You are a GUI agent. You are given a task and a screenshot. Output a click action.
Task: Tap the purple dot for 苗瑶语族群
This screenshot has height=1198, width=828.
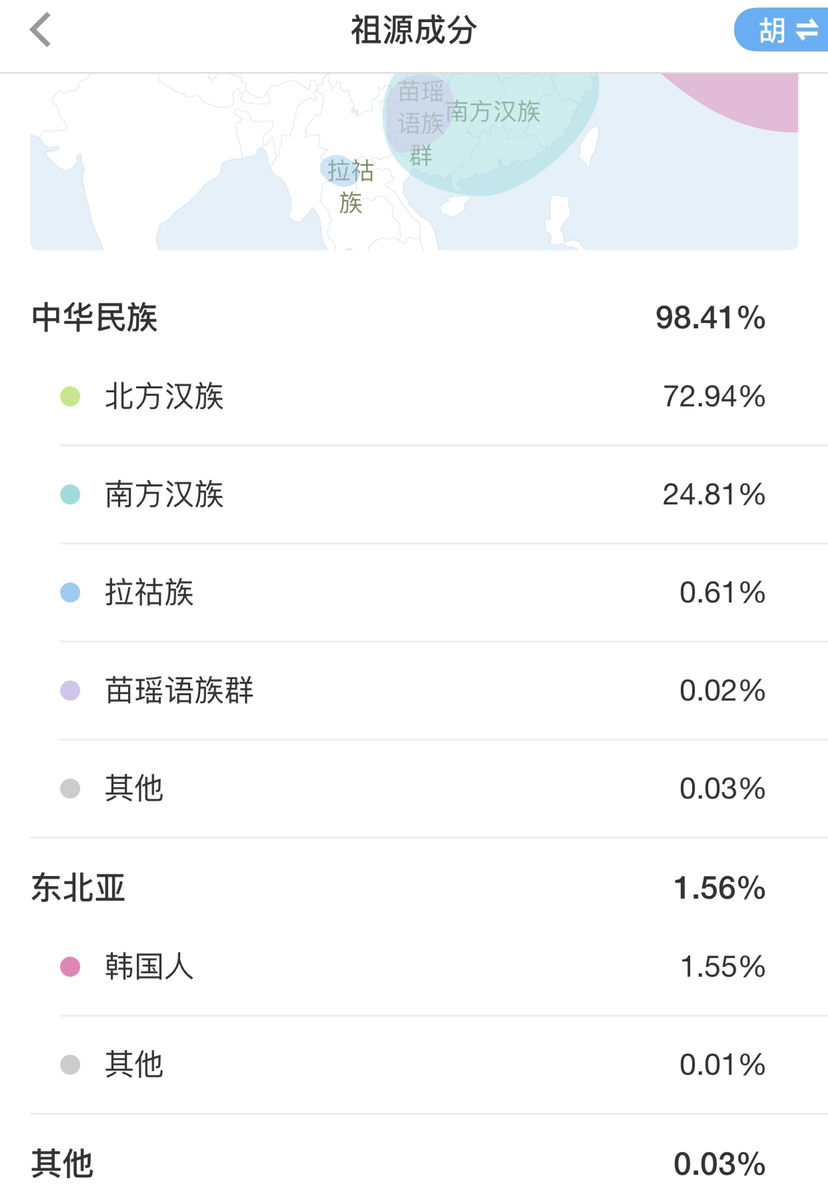pos(70,691)
